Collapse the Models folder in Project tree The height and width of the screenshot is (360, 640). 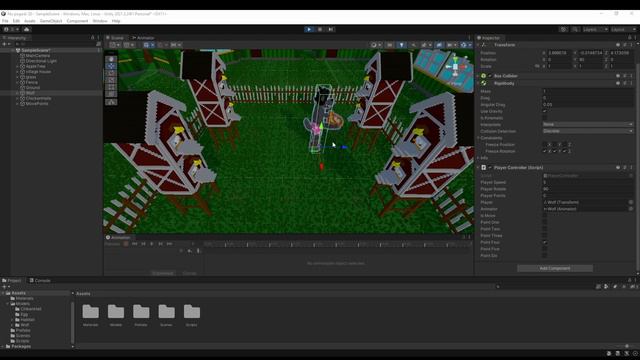coord(8,304)
